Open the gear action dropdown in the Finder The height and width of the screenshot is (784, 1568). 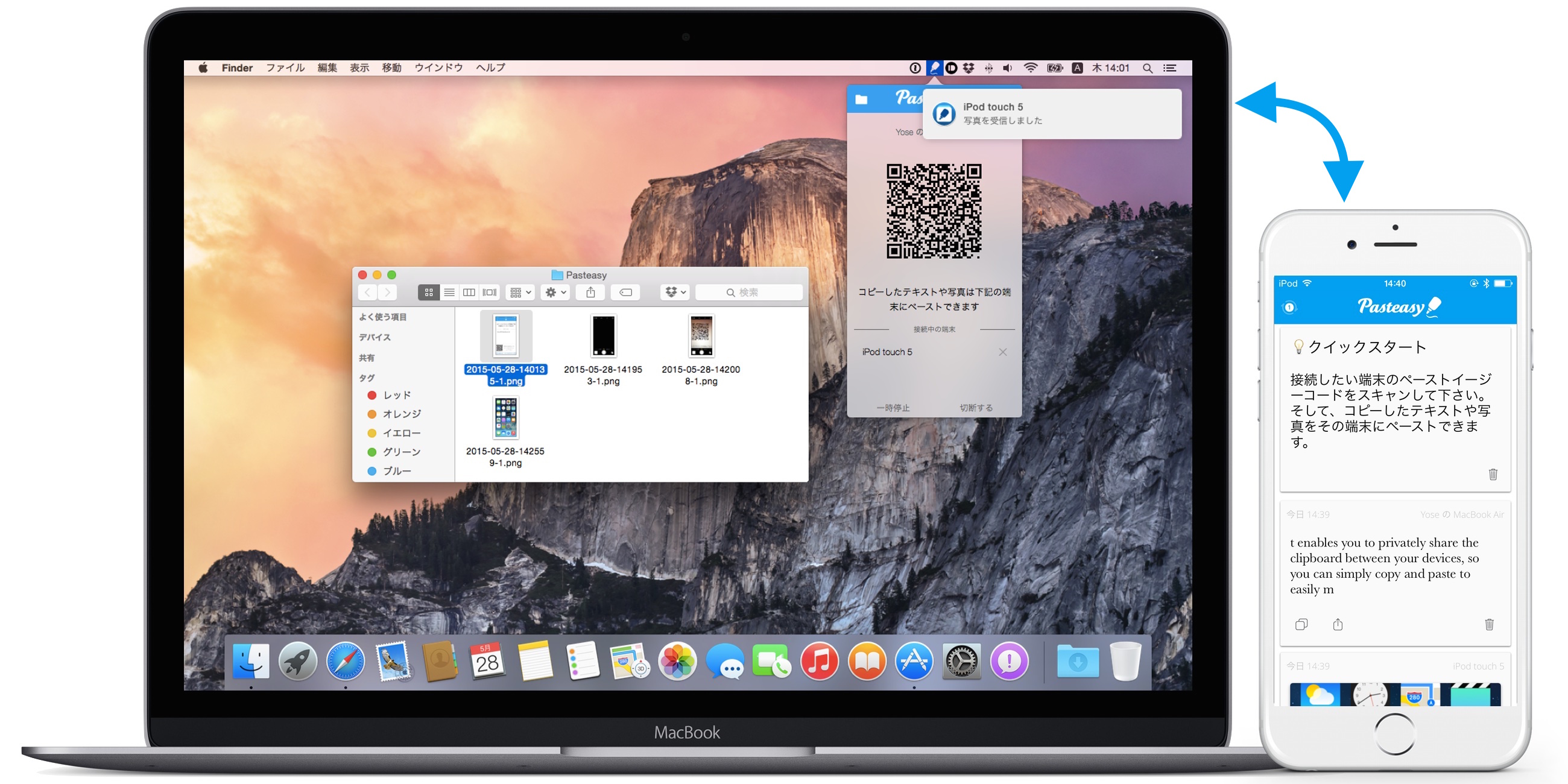tap(555, 292)
